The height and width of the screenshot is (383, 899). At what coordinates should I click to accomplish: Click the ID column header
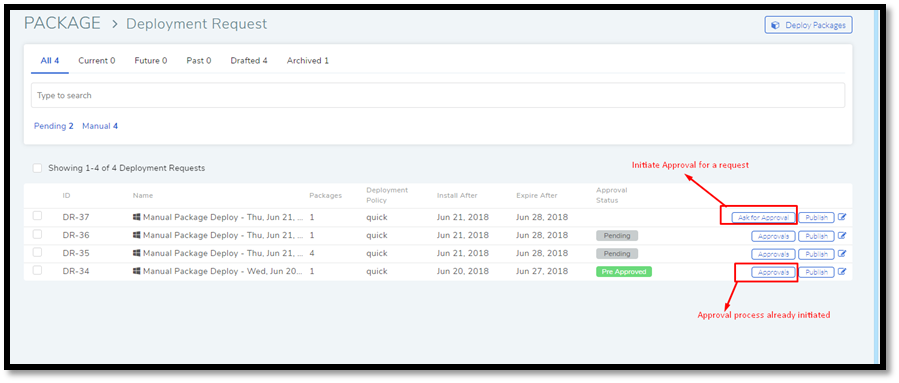click(67, 196)
